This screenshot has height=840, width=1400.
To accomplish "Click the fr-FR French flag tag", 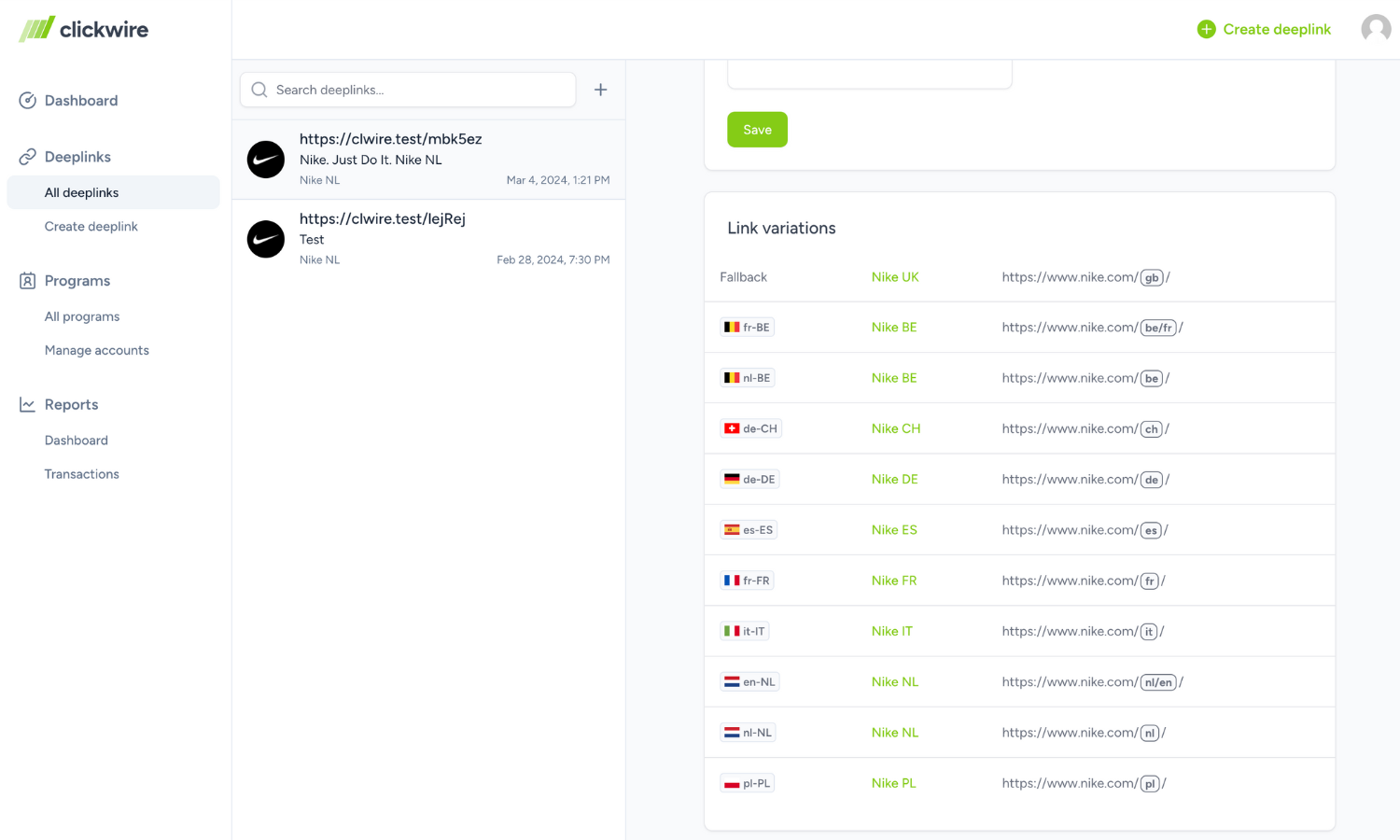I will click(748, 581).
